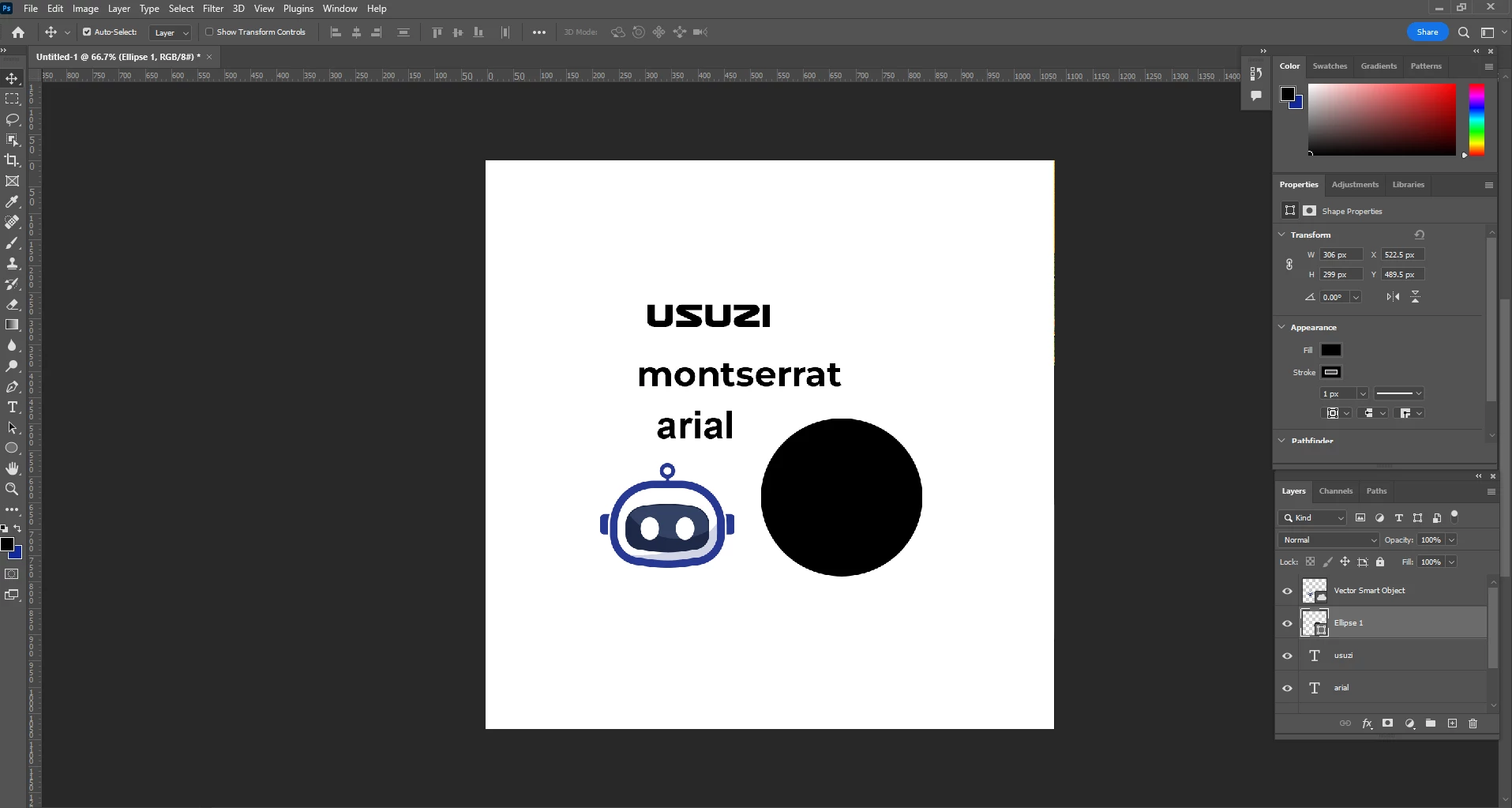
Task: Select the Eraser tool
Action: coord(12,304)
